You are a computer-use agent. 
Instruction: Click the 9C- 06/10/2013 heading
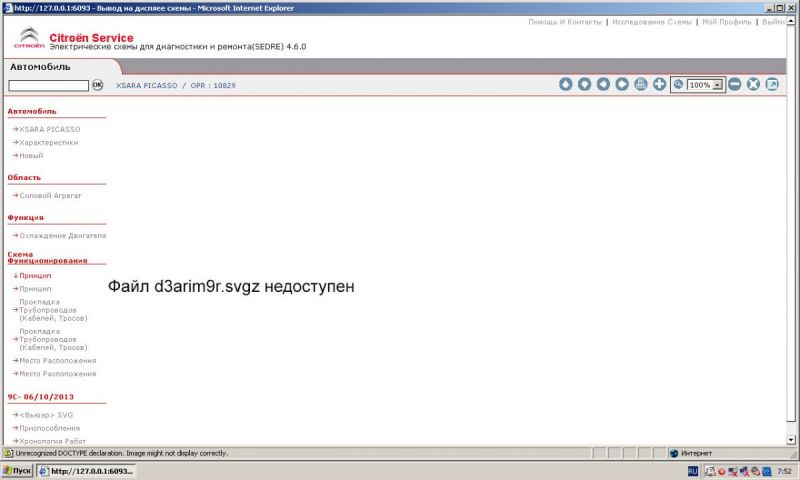40,397
